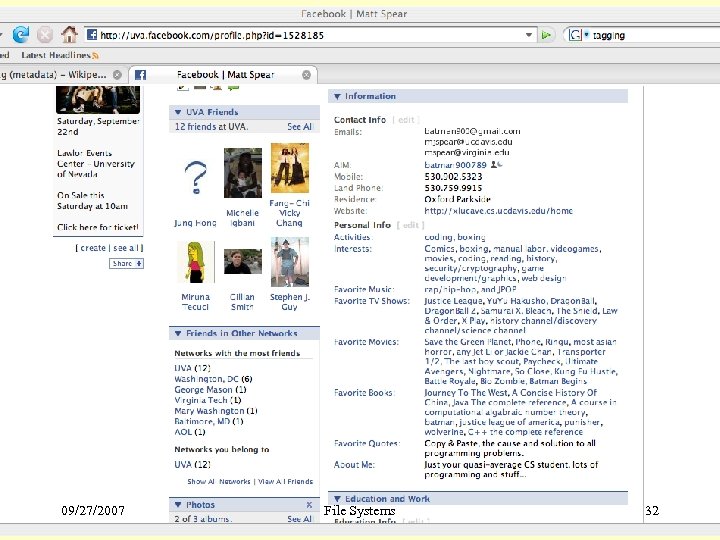Viewport: 720px width, 540px height.
Task: Open Michelle Iqbani's profile photo
Action: 242,173
